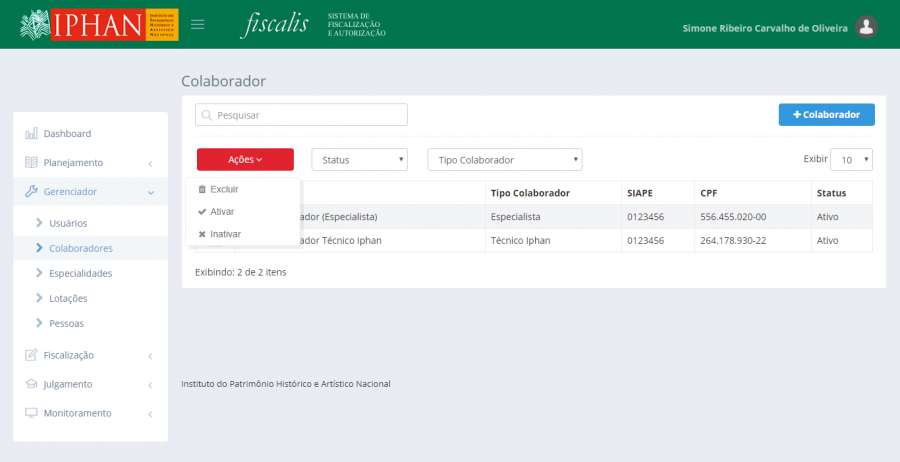This screenshot has height=462, width=900.
Task: Select Ativar in the Ações menu
Action: pos(222,212)
